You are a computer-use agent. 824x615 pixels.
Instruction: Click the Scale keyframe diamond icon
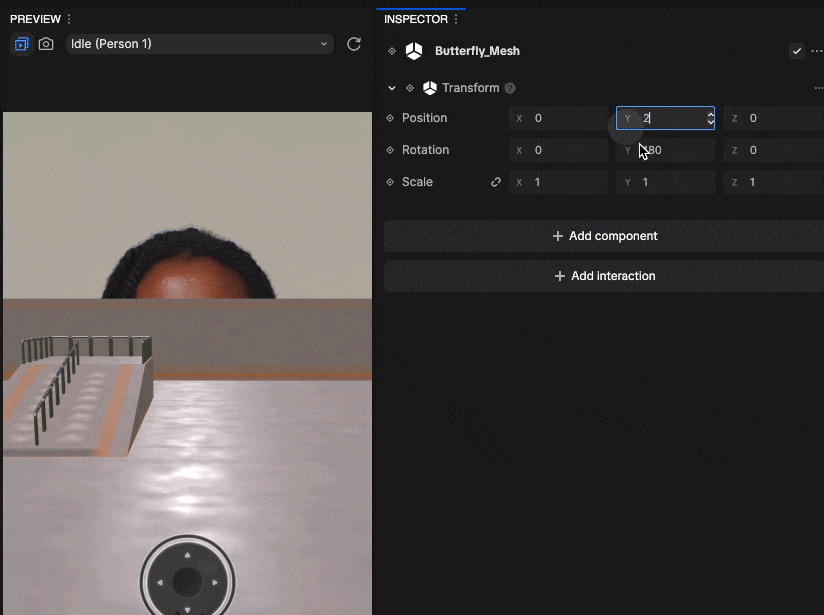coord(391,182)
